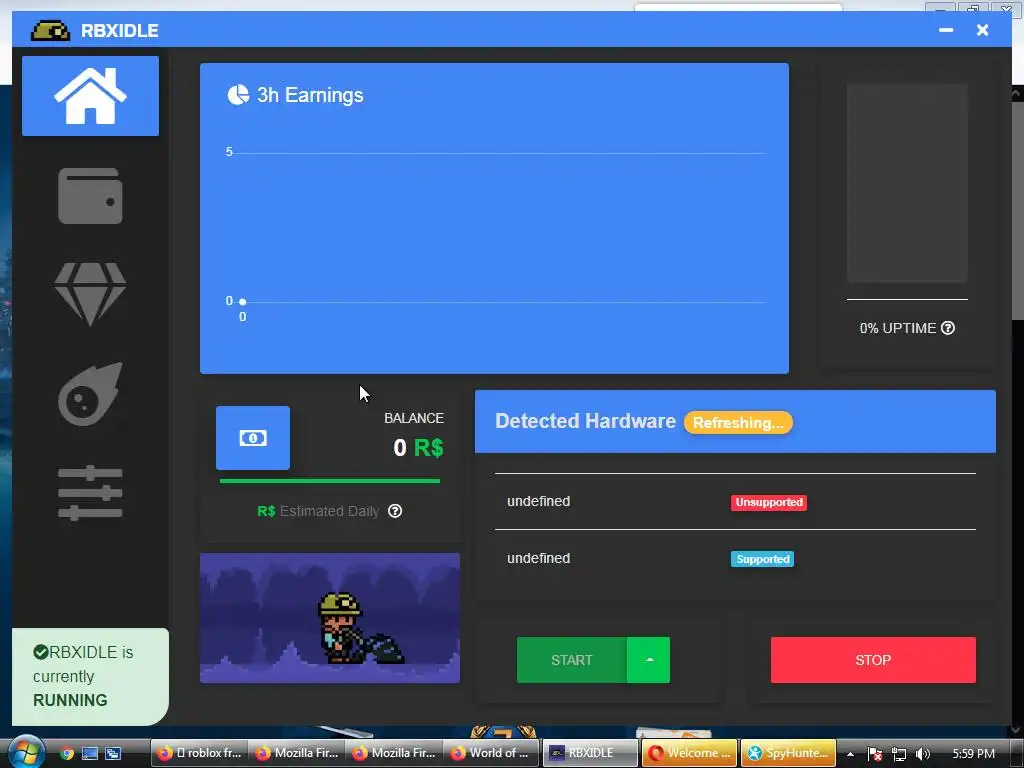Switch to the SpyHunter taskbar item
Image resolution: width=1024 pixels, height=768 pixels.
click(x=788, y=753)
